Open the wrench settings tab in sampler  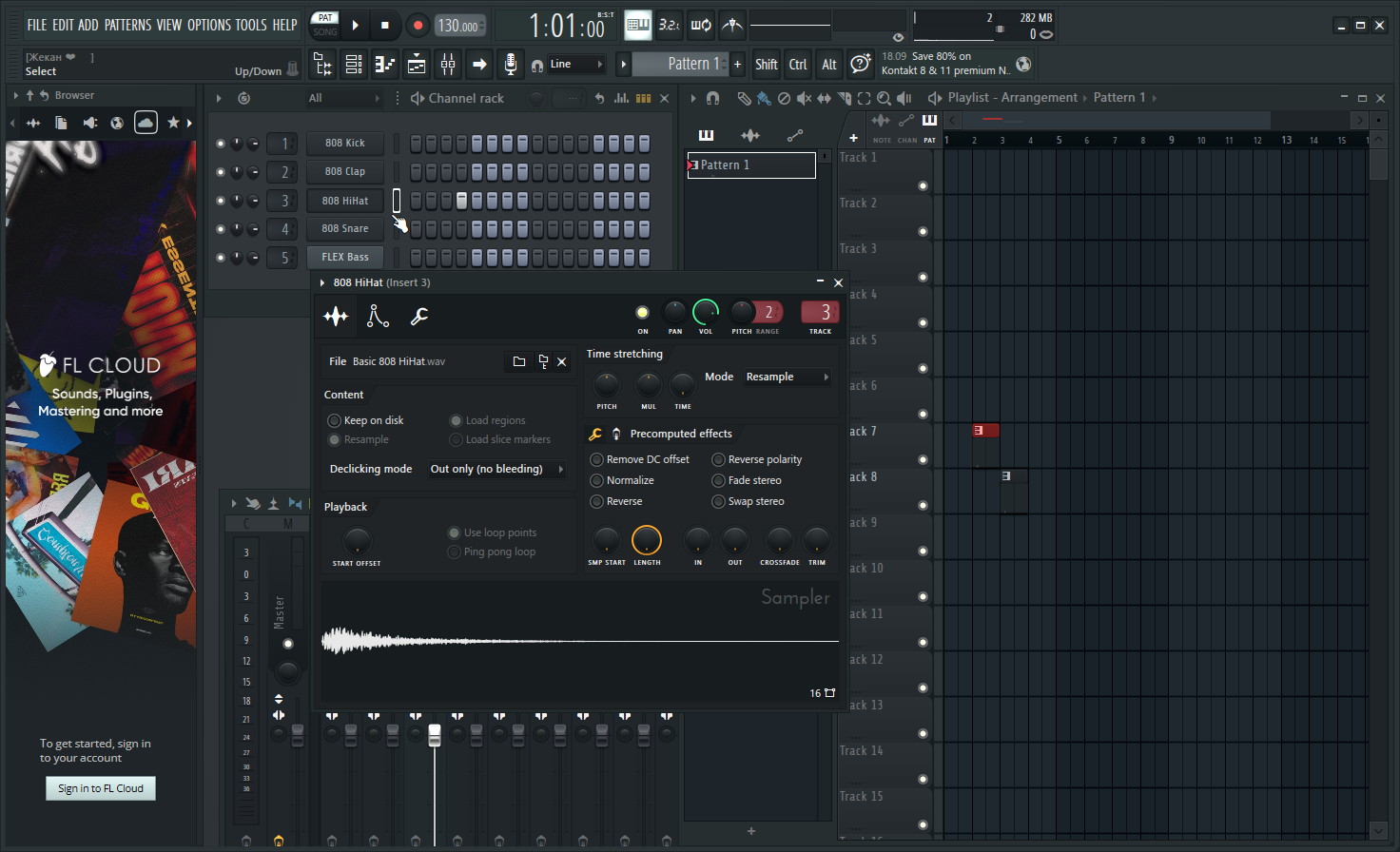(419, 317)
